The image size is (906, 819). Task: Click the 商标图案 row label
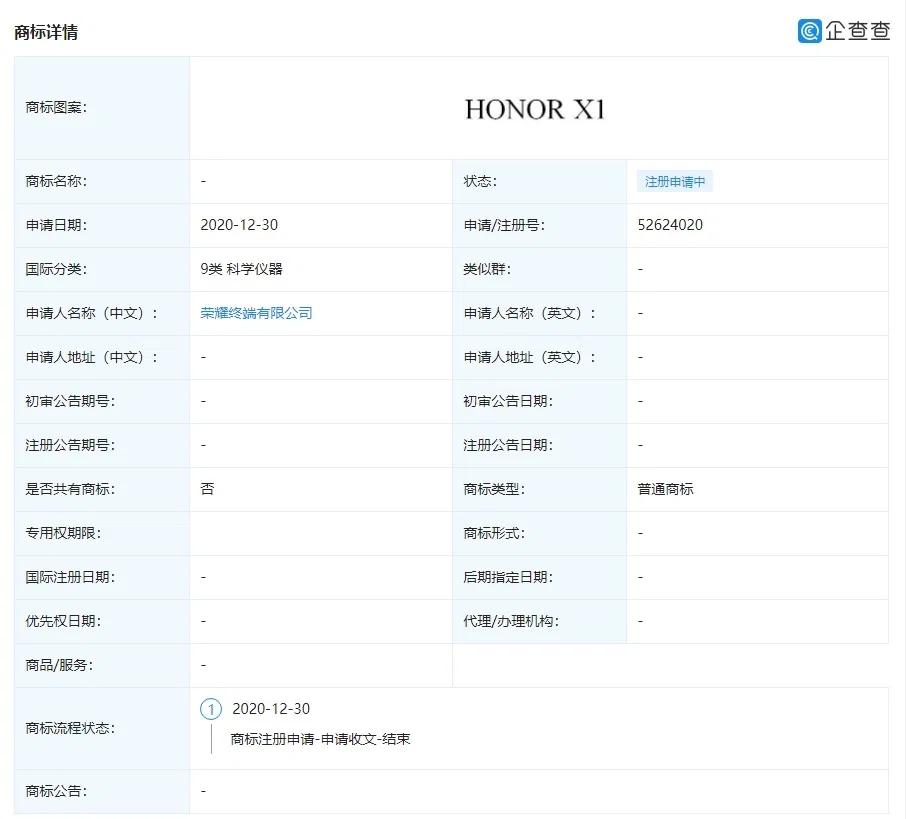(56, 108)
